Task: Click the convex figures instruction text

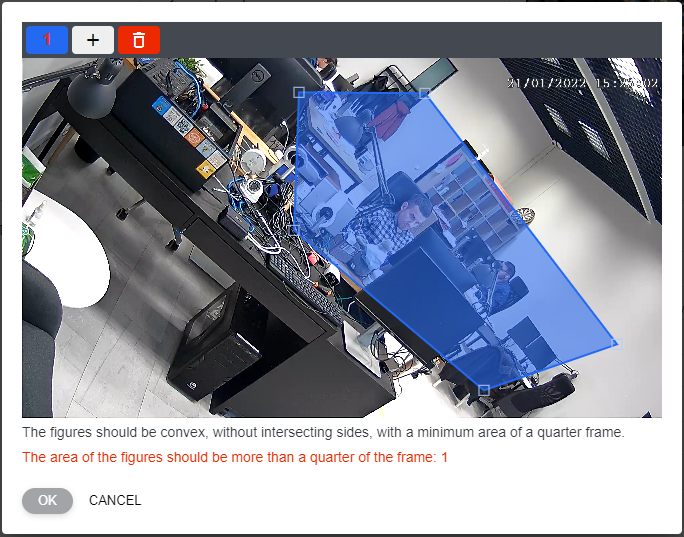Action: (x=323, y=433)
